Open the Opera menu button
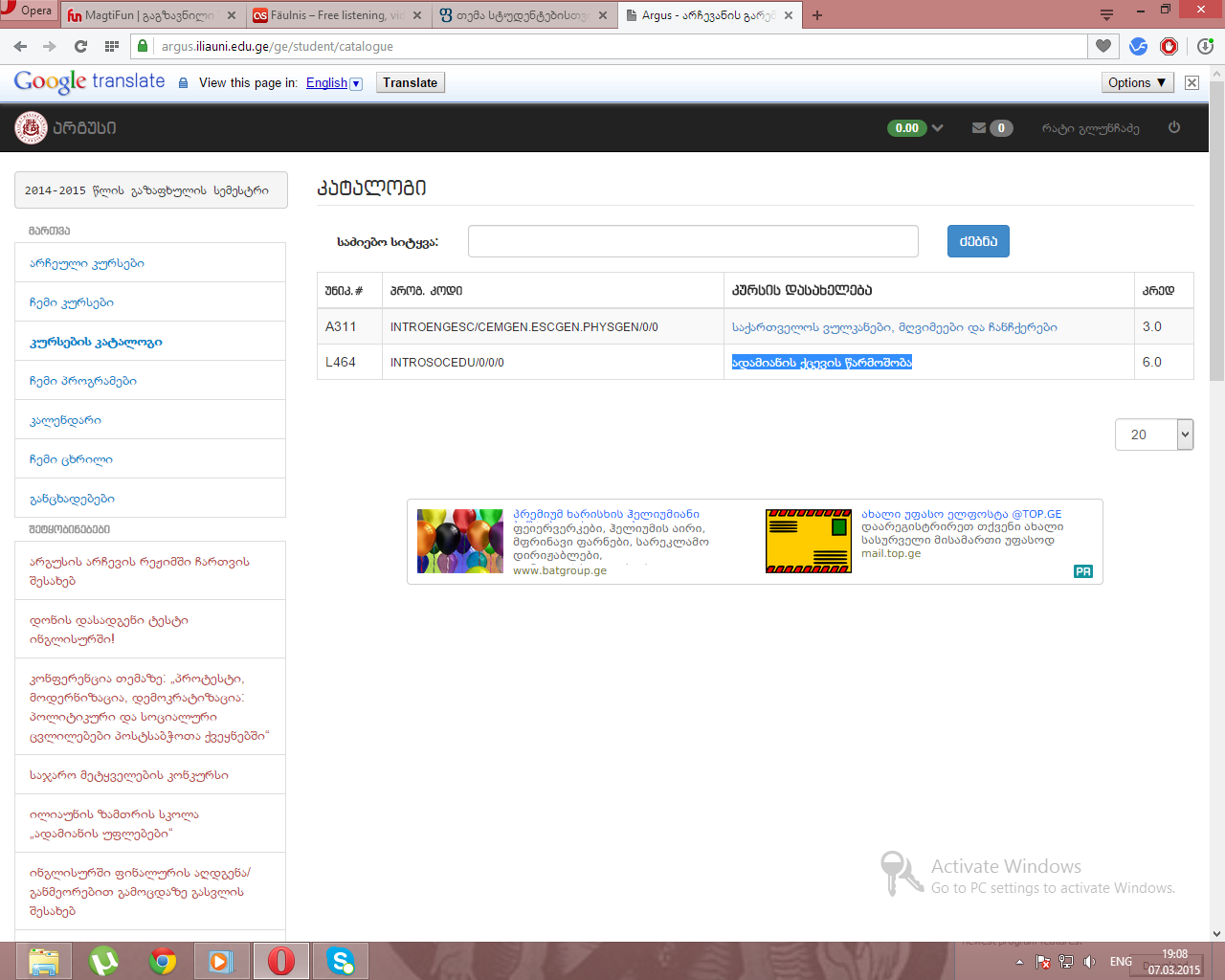 [29, 11]
